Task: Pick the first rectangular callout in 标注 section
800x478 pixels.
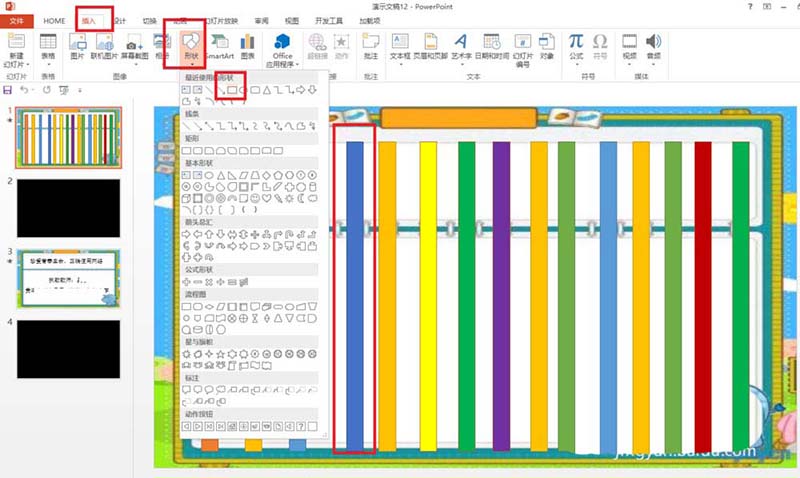Action: 186,390
